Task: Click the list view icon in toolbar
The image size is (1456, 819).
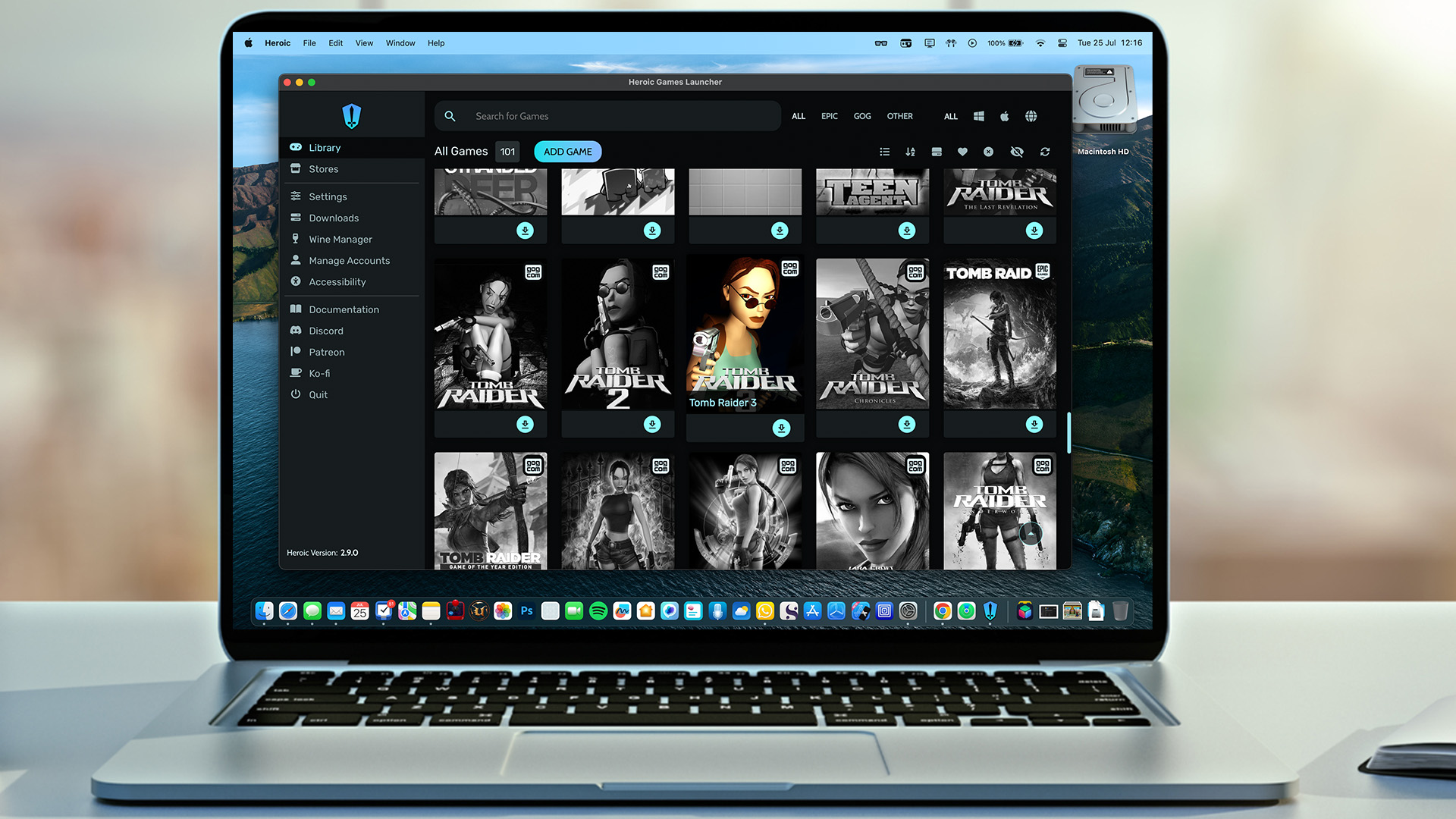Action: click(885, 151)
